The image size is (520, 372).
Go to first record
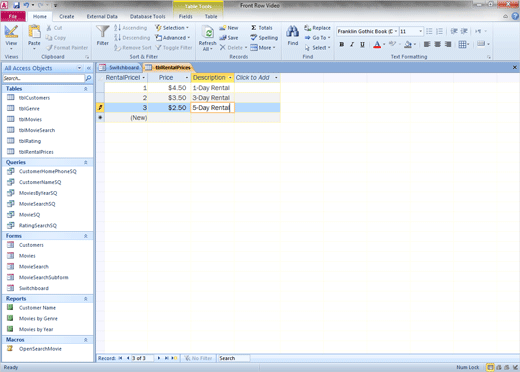(120, 358)
